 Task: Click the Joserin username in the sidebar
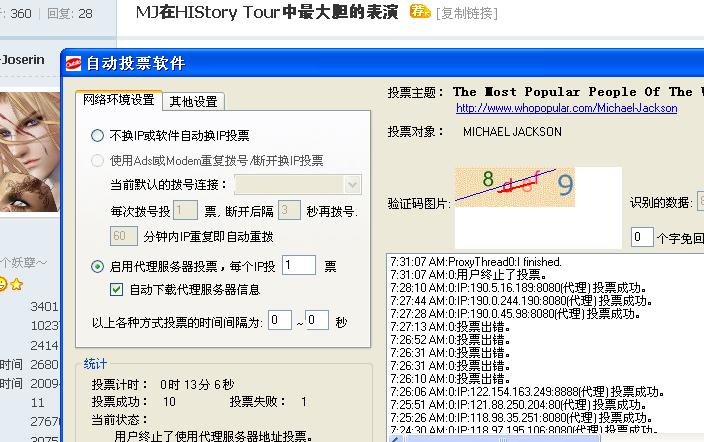click(22, 60)
